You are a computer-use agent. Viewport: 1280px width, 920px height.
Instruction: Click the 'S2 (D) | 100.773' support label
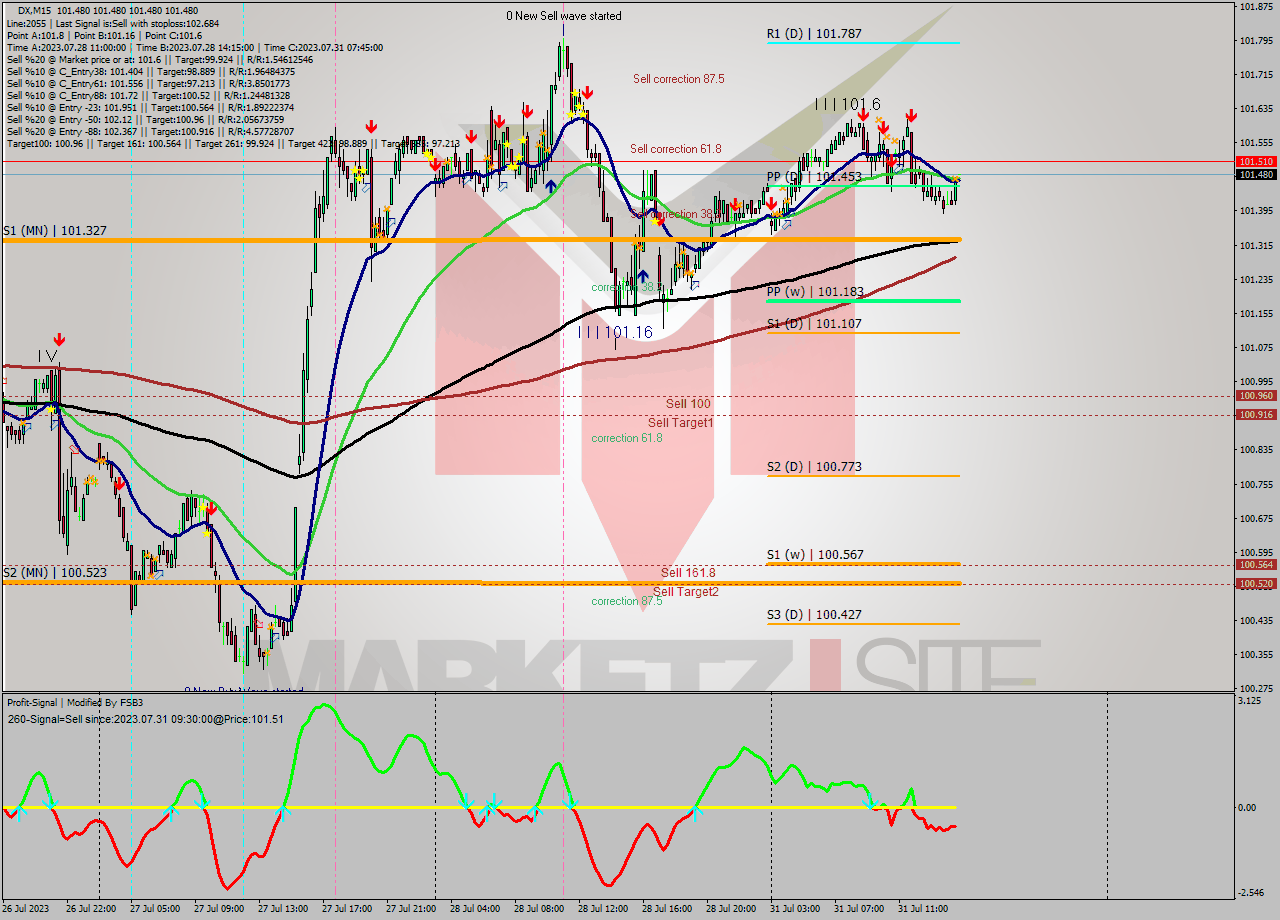point(814,467)
